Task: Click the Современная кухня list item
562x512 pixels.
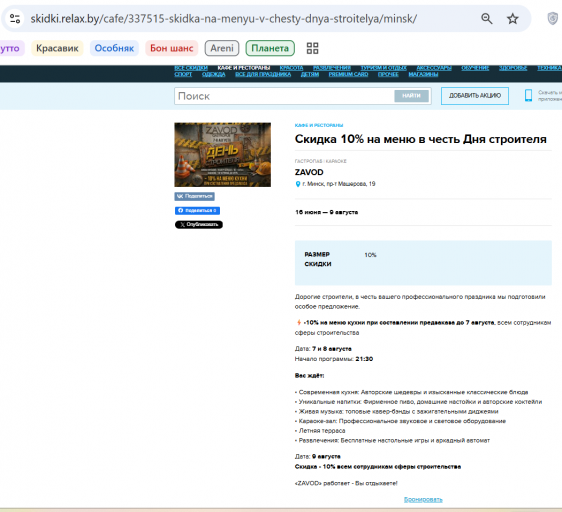Action: coord(411,392)
